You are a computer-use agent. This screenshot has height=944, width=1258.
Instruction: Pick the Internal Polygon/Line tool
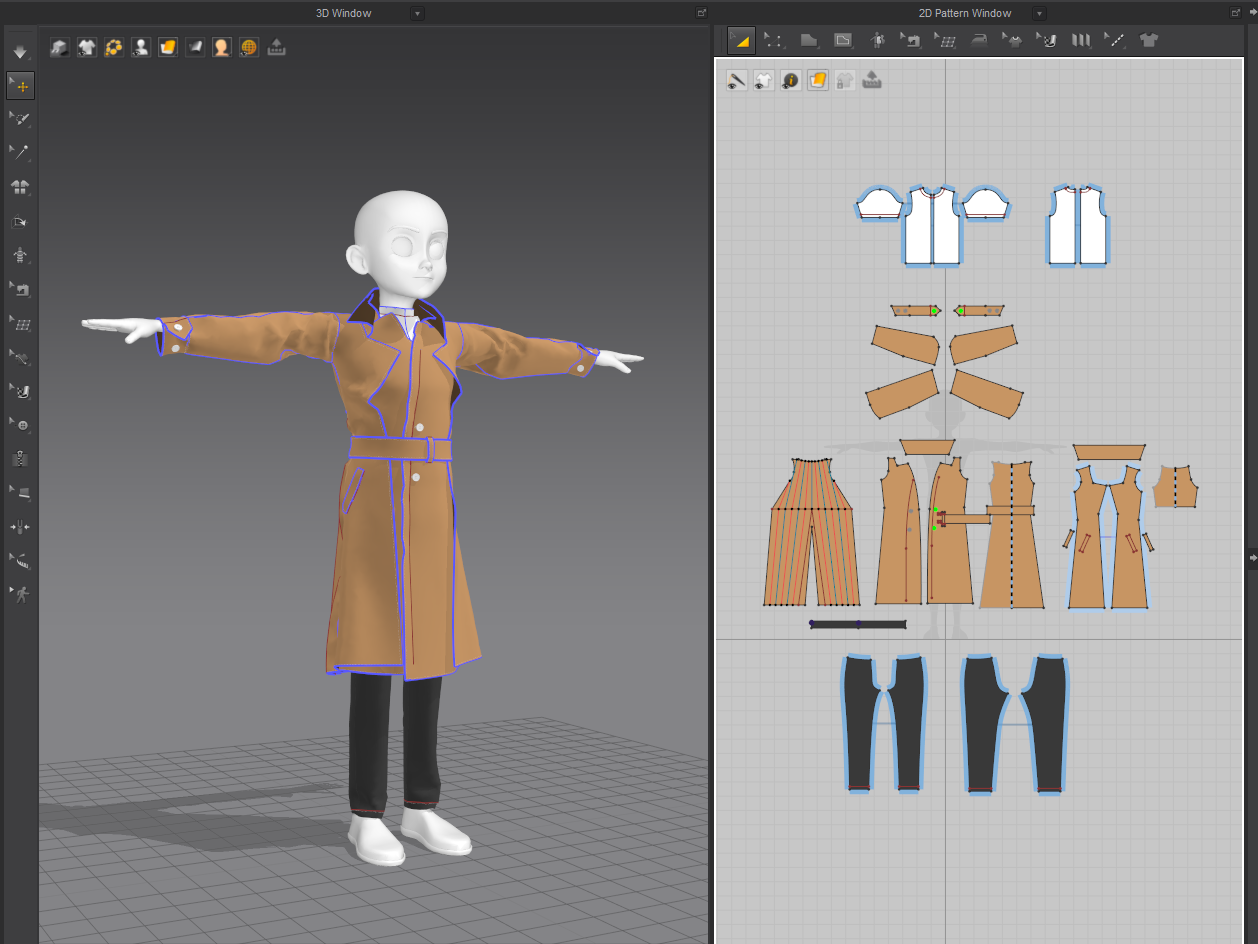(x=842, y=40)
